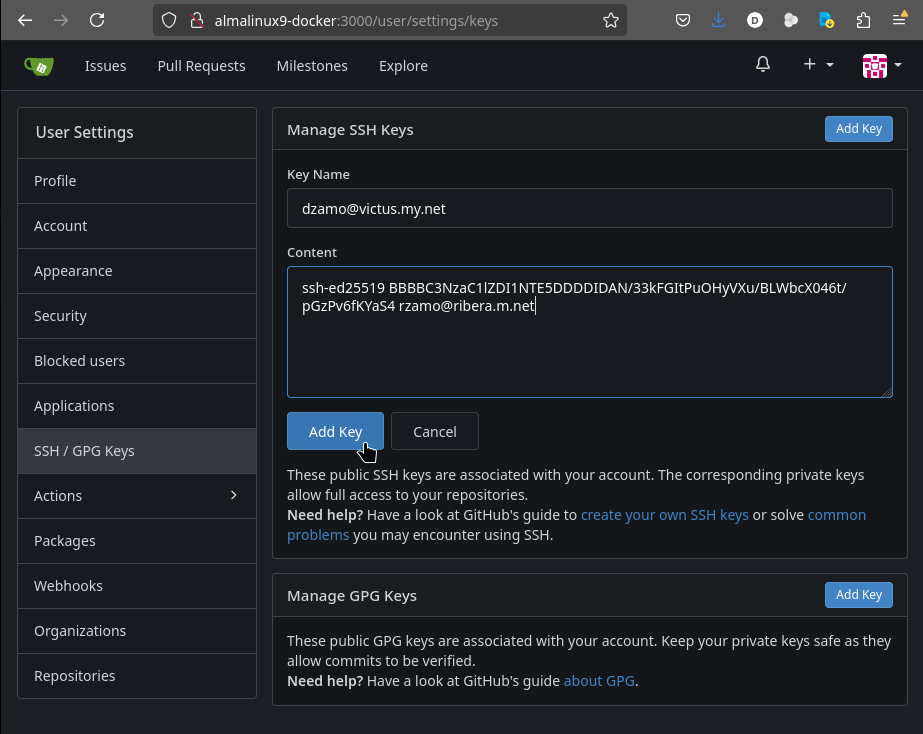Image resolution: width=923 pixels, height=734 pixels.
Task: Cancel adding the SSH key
Action: [x=434, y=431]
